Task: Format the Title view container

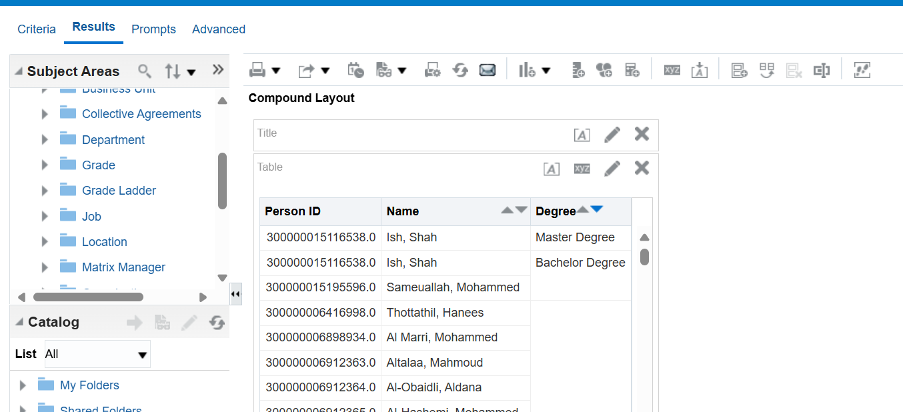Action: pyautogui.click(x=581, y=135)
